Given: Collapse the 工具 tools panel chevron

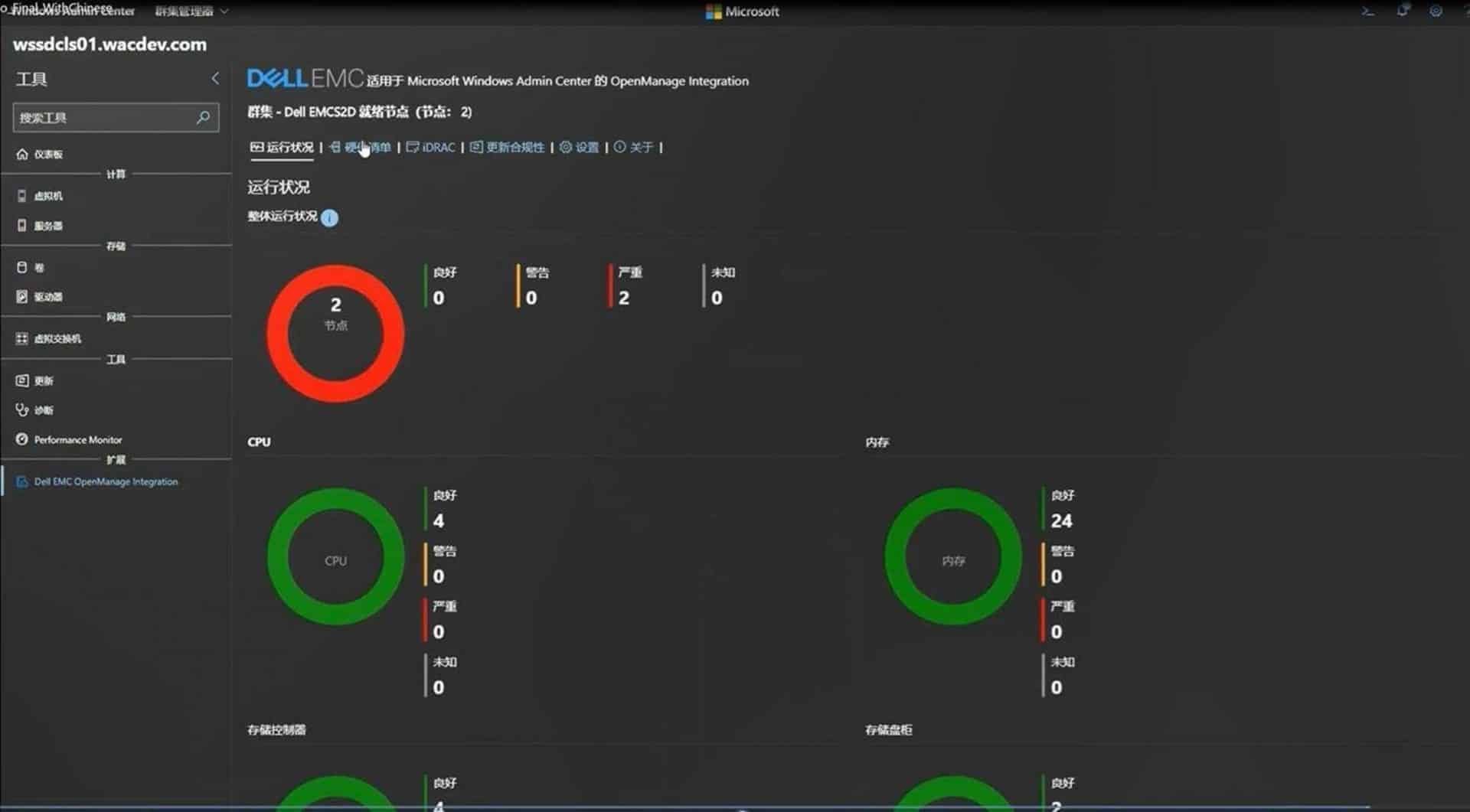Looking at the screenshot, I should pos(215,78).
